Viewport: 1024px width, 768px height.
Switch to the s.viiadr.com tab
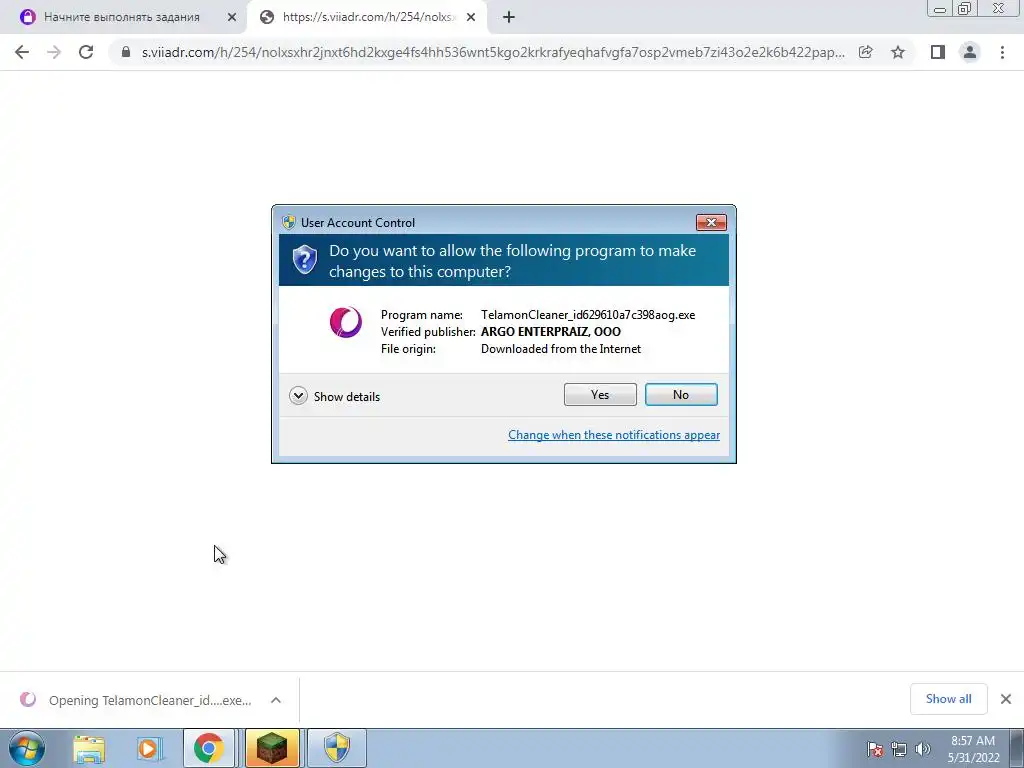point(369,17)
